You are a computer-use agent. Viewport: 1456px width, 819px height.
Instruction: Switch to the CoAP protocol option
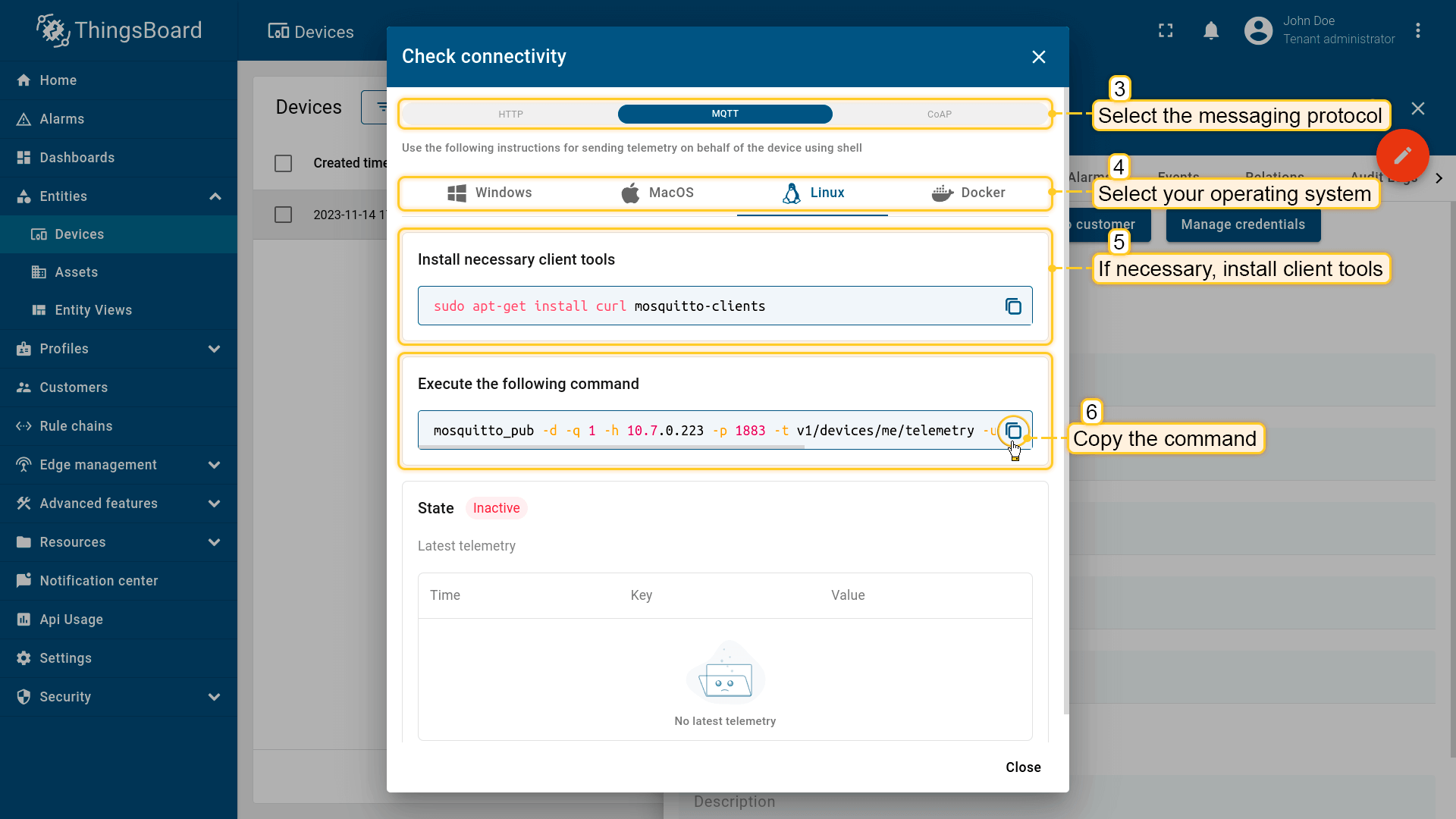[x=939, y=115]
